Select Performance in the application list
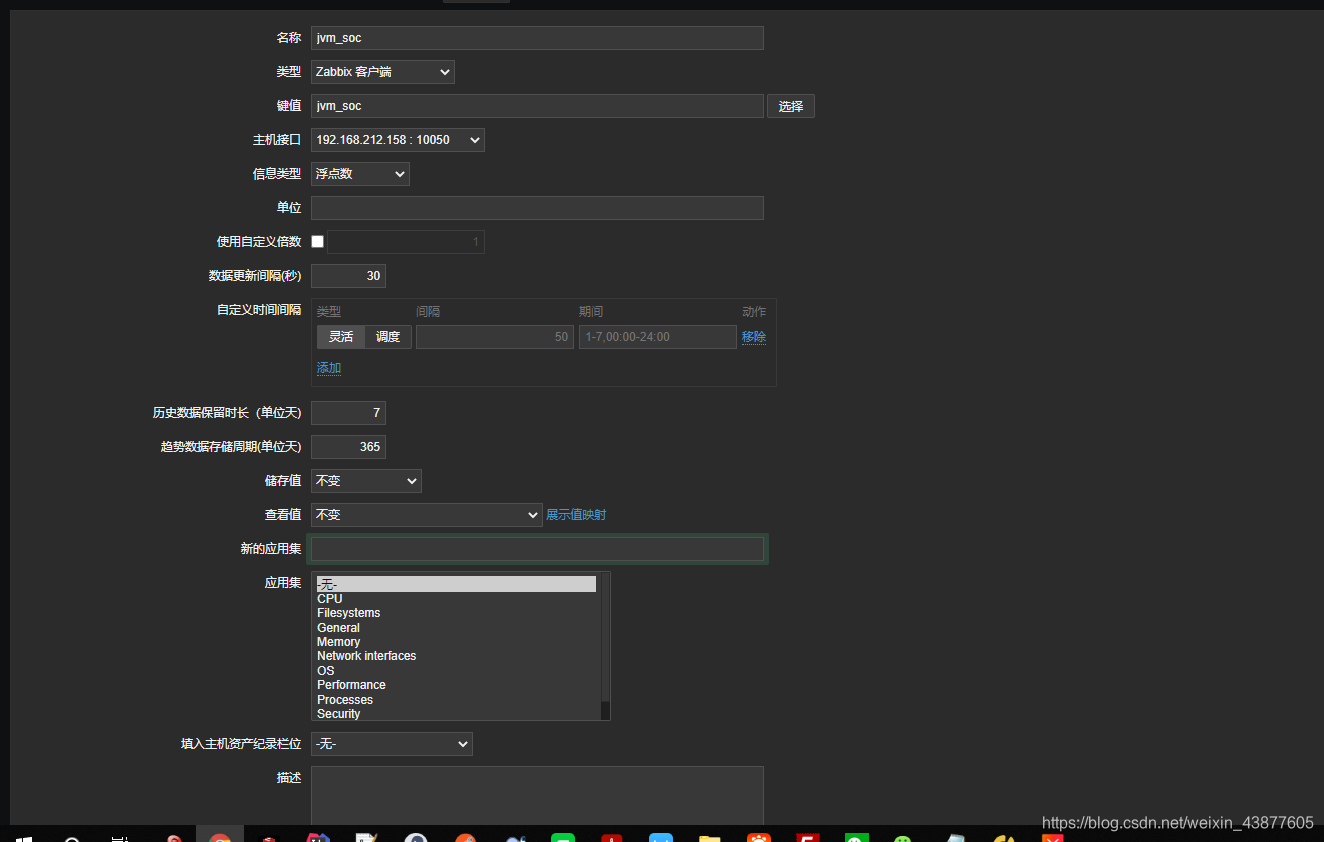The width and height of the screenshot is (1324, 842). tap(456, 685)
